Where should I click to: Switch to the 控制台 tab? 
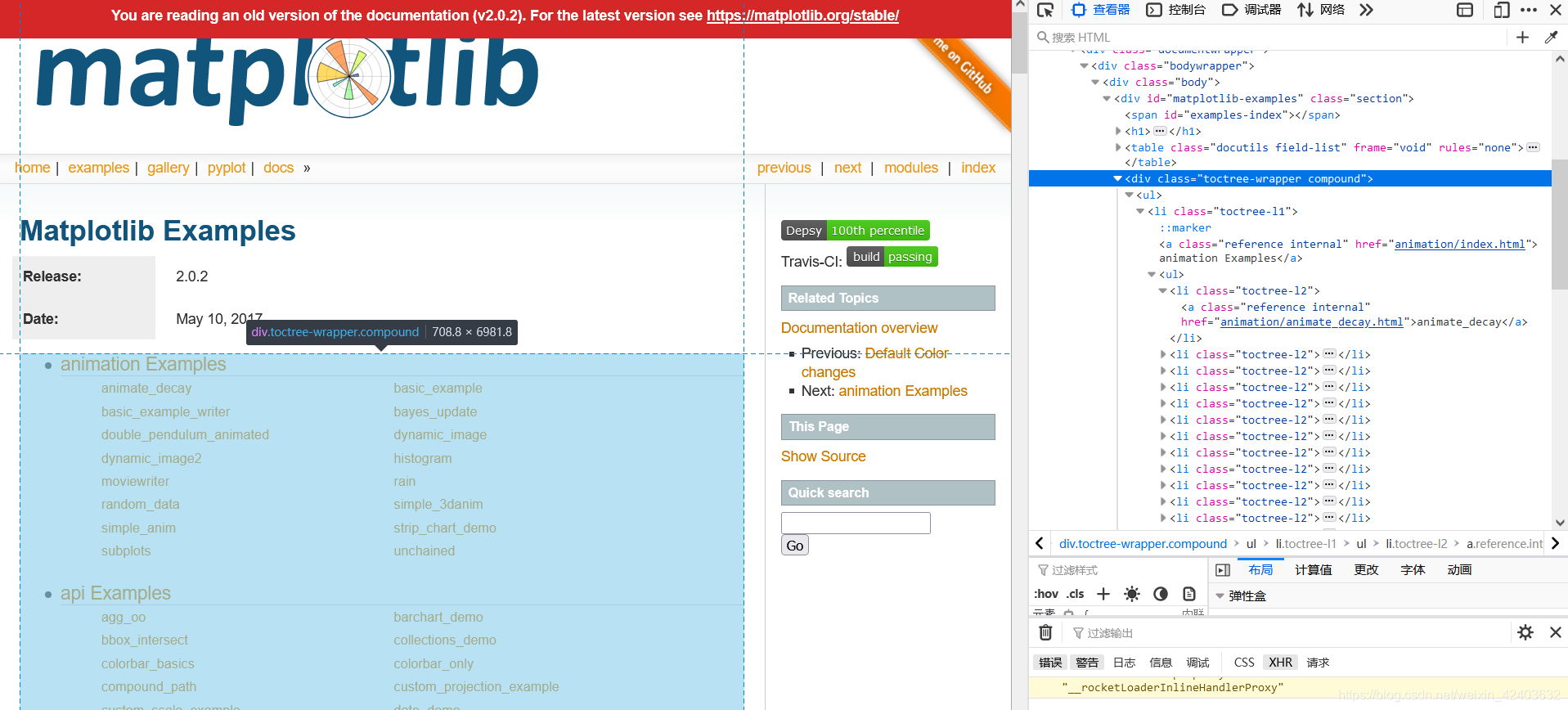[x=1176, y=10]
